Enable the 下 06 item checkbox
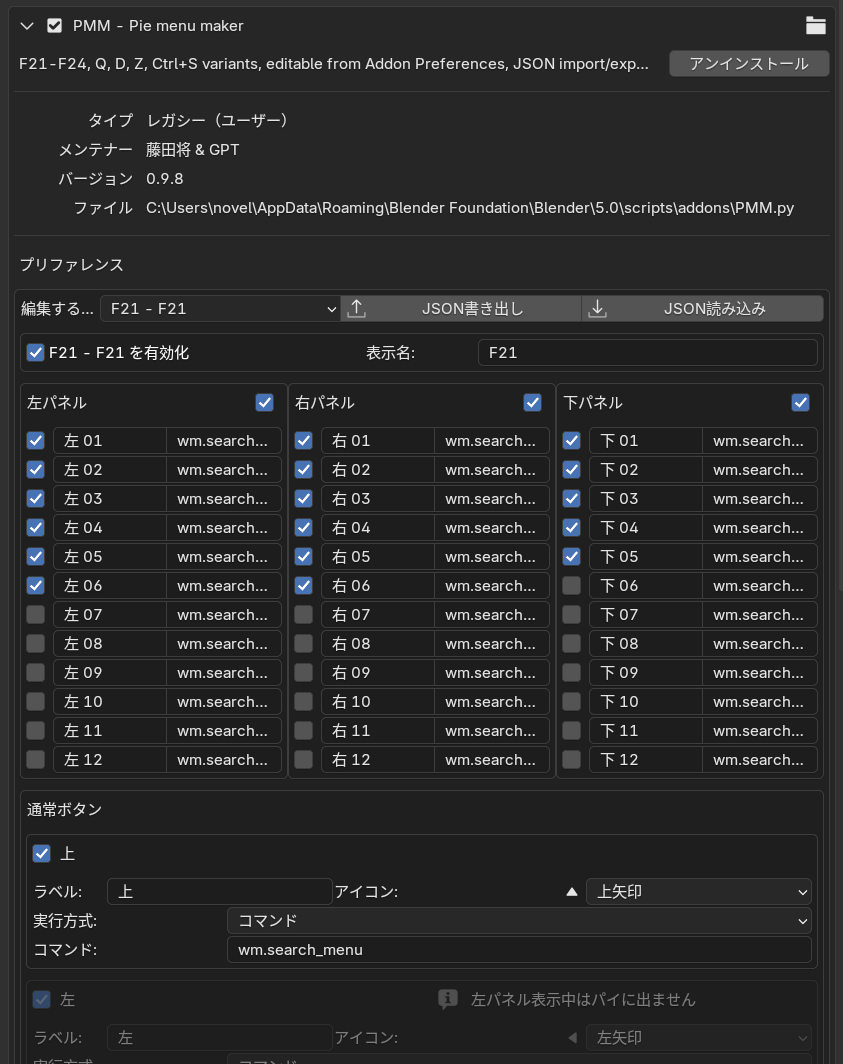This screenshot has width=843, height=1064. (x=572, y=586)
